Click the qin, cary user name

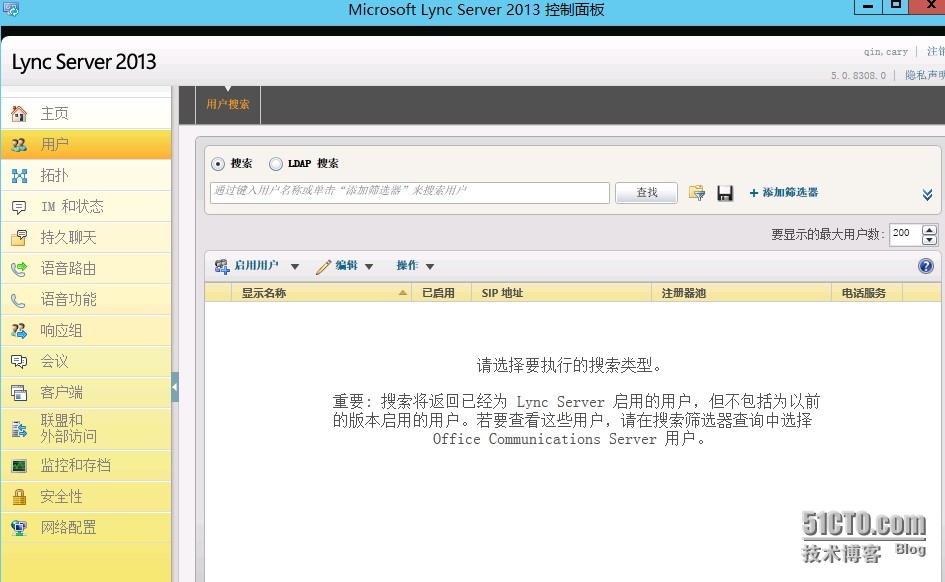885,52
